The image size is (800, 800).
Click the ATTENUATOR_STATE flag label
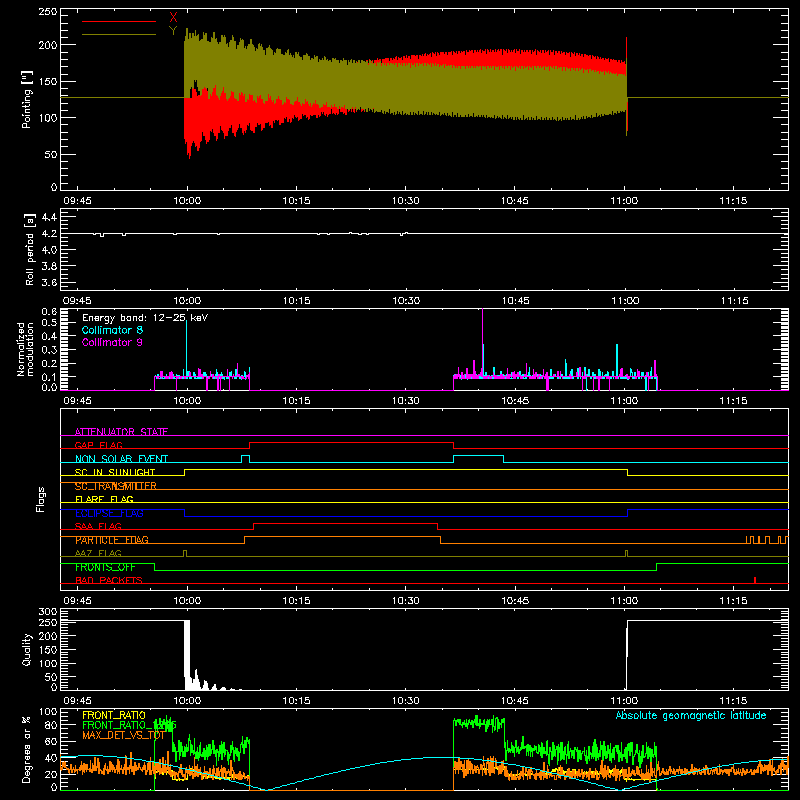click(x=121, y=432)
